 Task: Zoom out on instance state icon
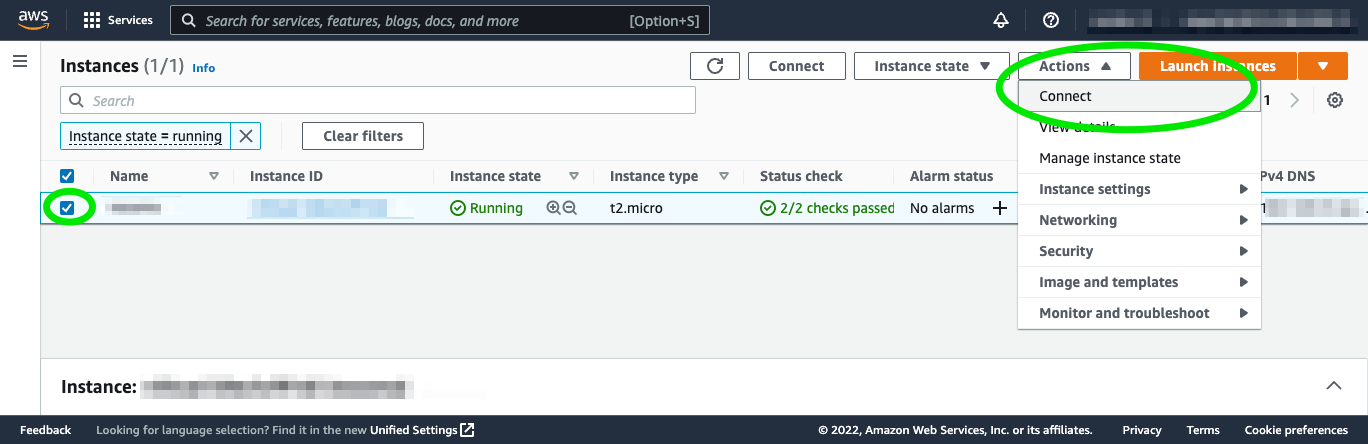point(570,208)
